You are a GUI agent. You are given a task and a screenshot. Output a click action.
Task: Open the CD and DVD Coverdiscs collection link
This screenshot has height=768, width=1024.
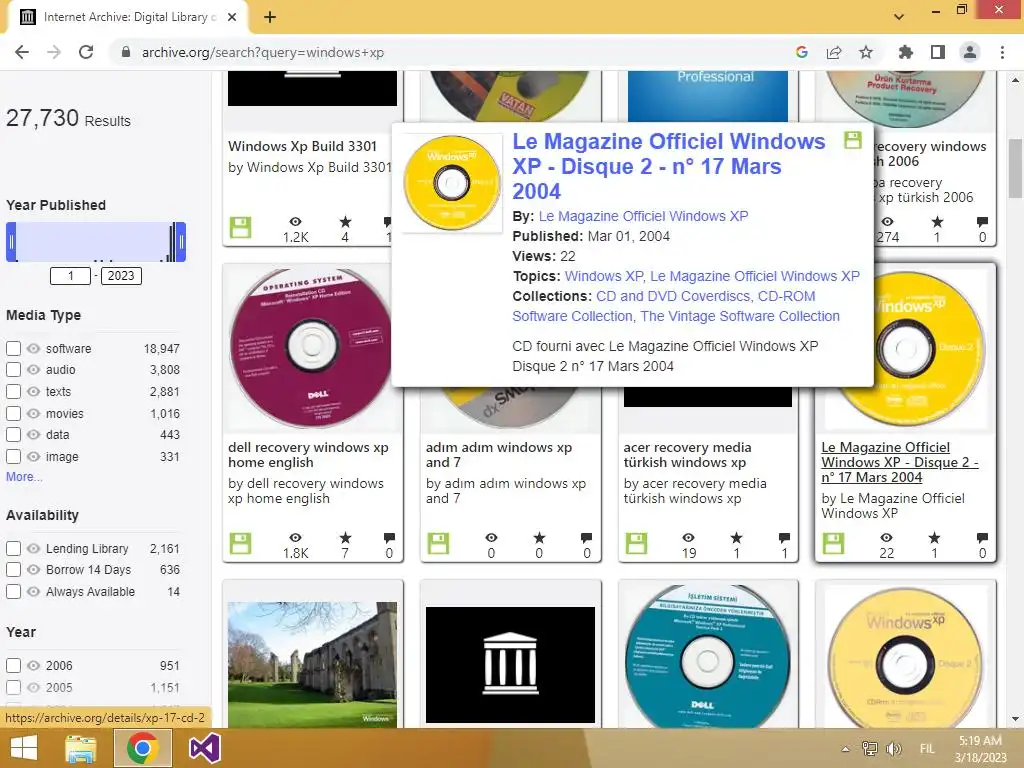(x=673, y=296)
